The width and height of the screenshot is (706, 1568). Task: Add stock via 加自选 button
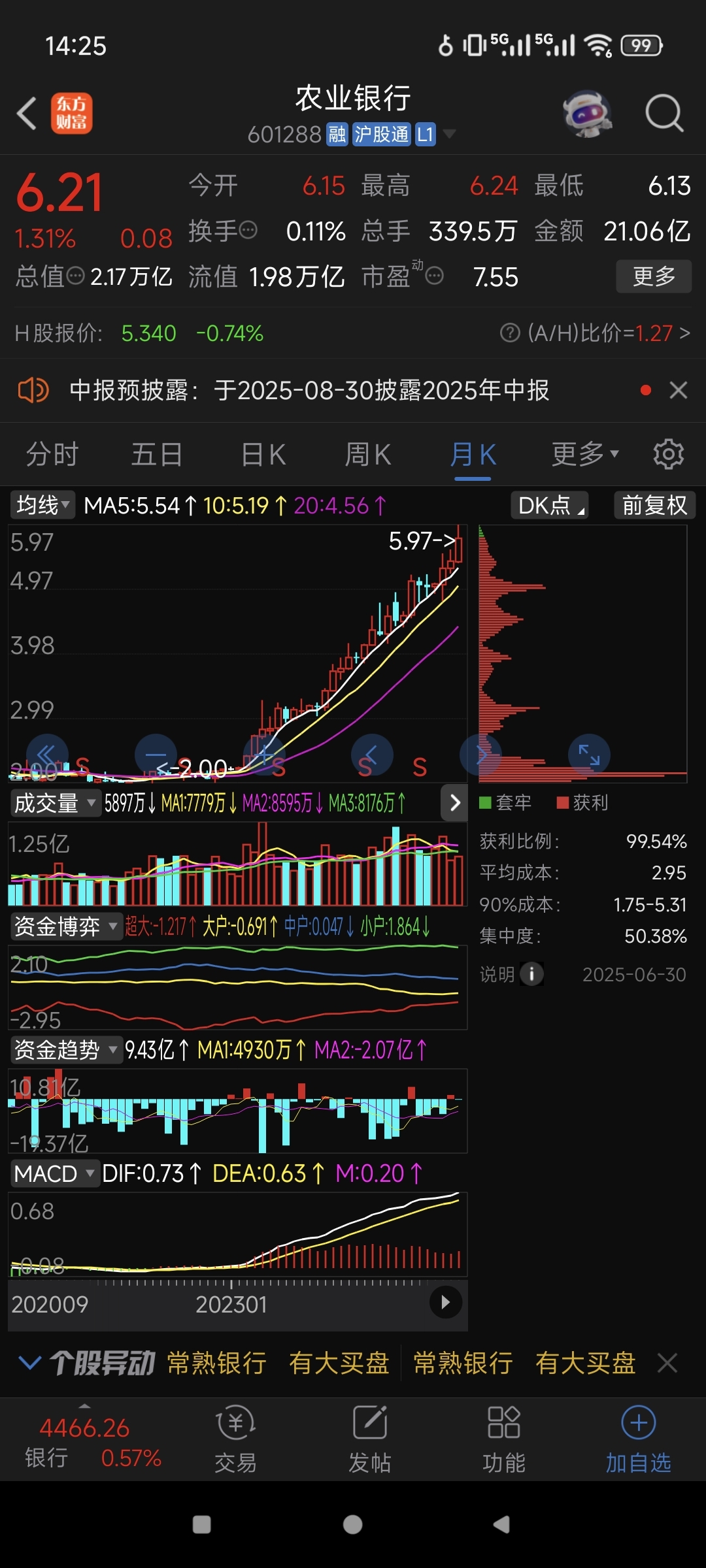[639, 1439]
